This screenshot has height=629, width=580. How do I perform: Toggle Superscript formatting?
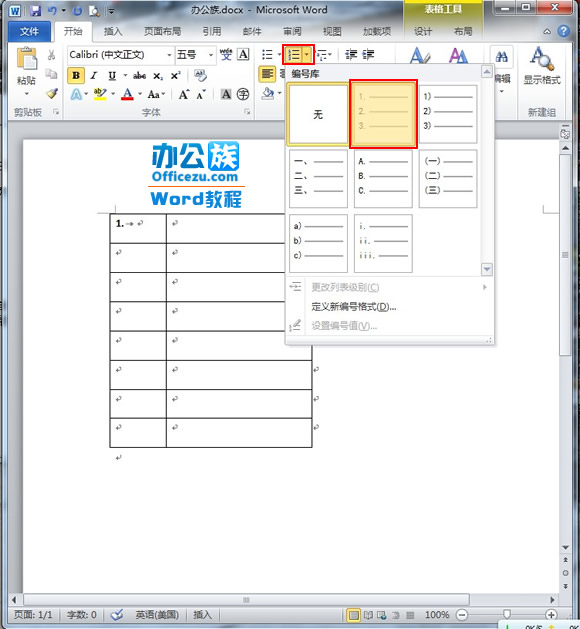point(175,75)
